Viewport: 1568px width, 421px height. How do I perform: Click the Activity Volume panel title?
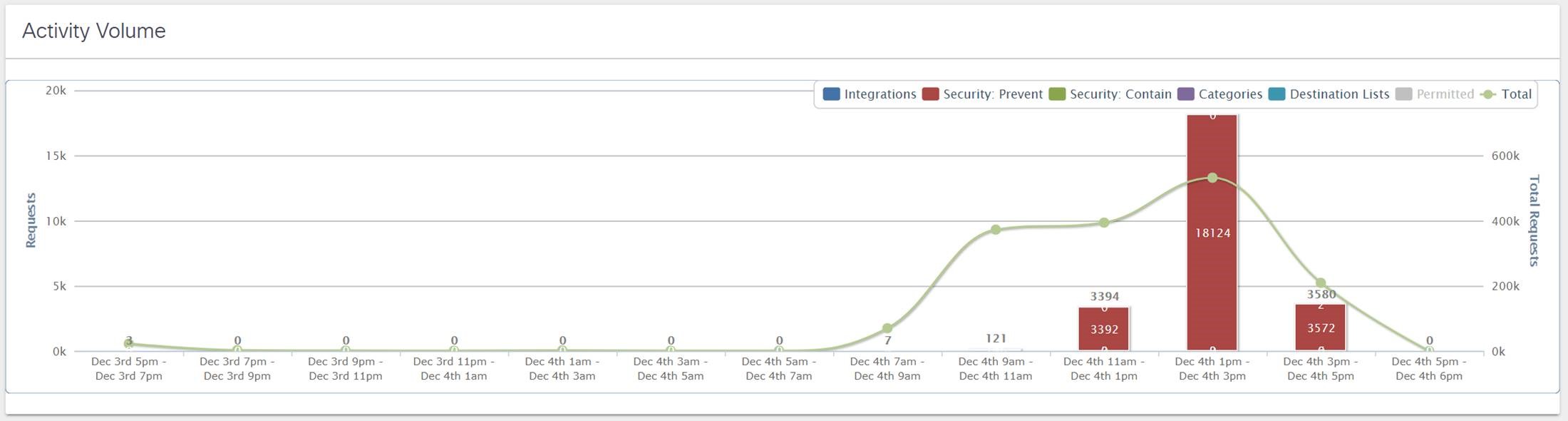[x=94, y=31]
